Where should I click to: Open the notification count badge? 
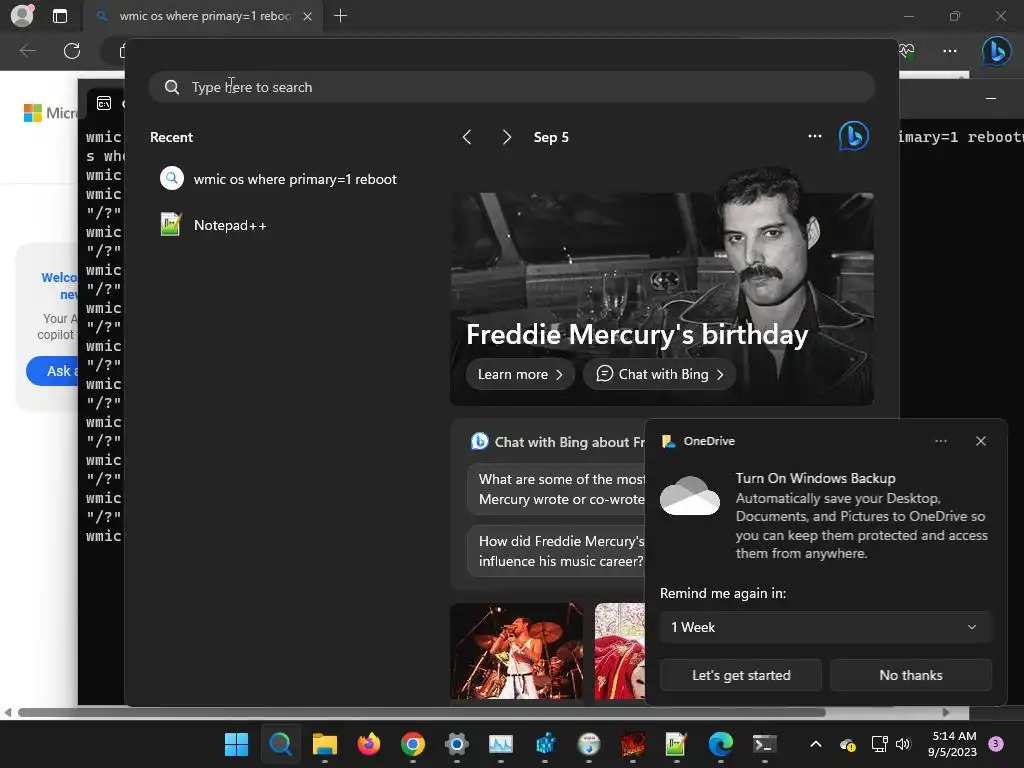pyautogui.click(x=996, y=743)
